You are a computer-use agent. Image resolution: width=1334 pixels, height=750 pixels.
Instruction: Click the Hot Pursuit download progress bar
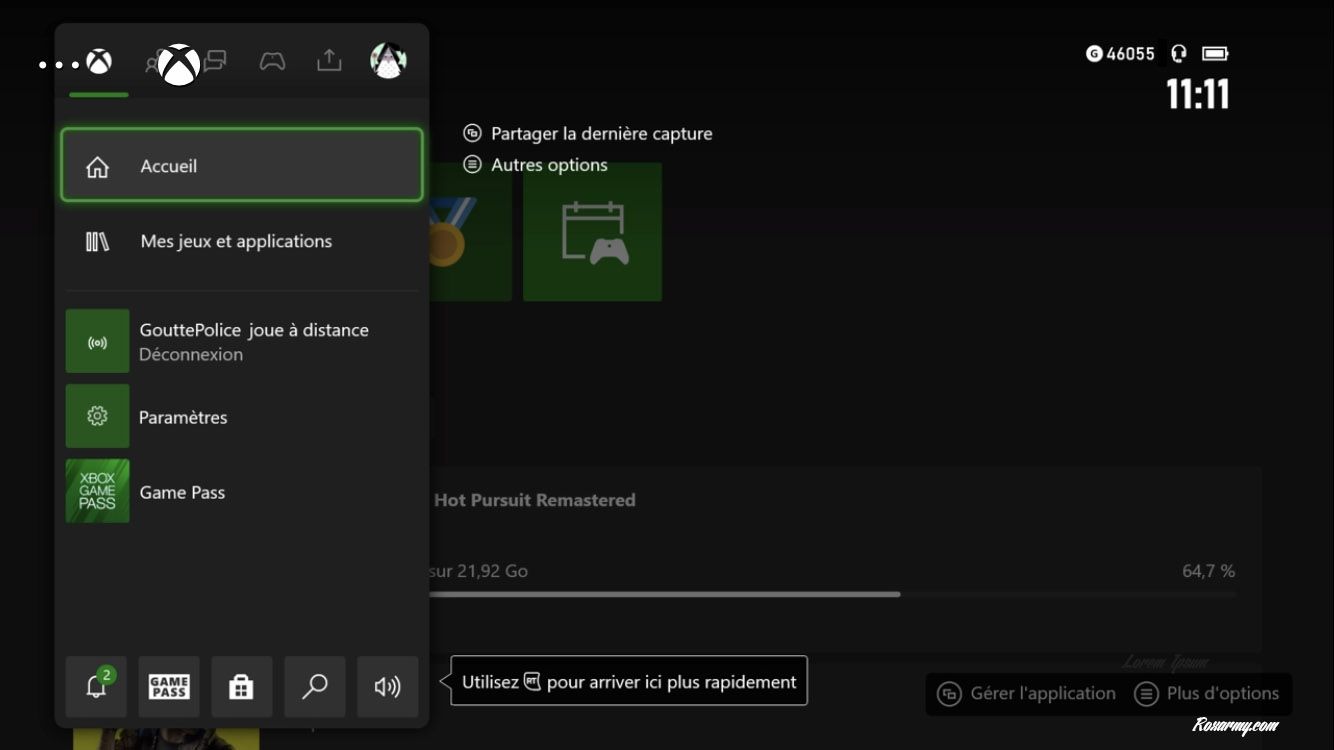pos(664,594)
